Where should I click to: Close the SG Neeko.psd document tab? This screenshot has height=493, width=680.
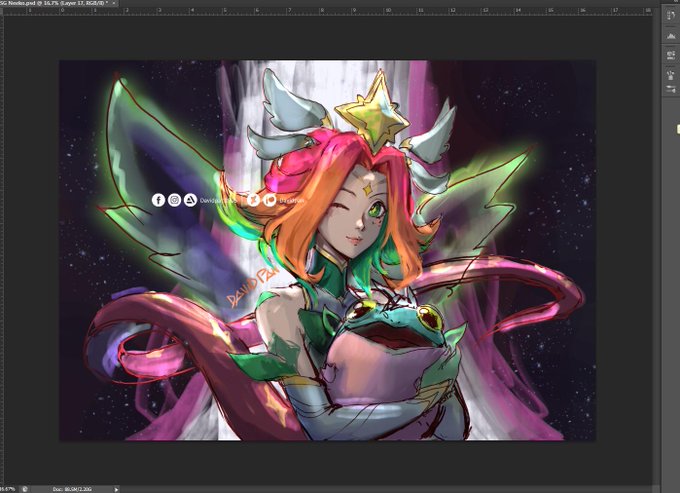[114, 3]
